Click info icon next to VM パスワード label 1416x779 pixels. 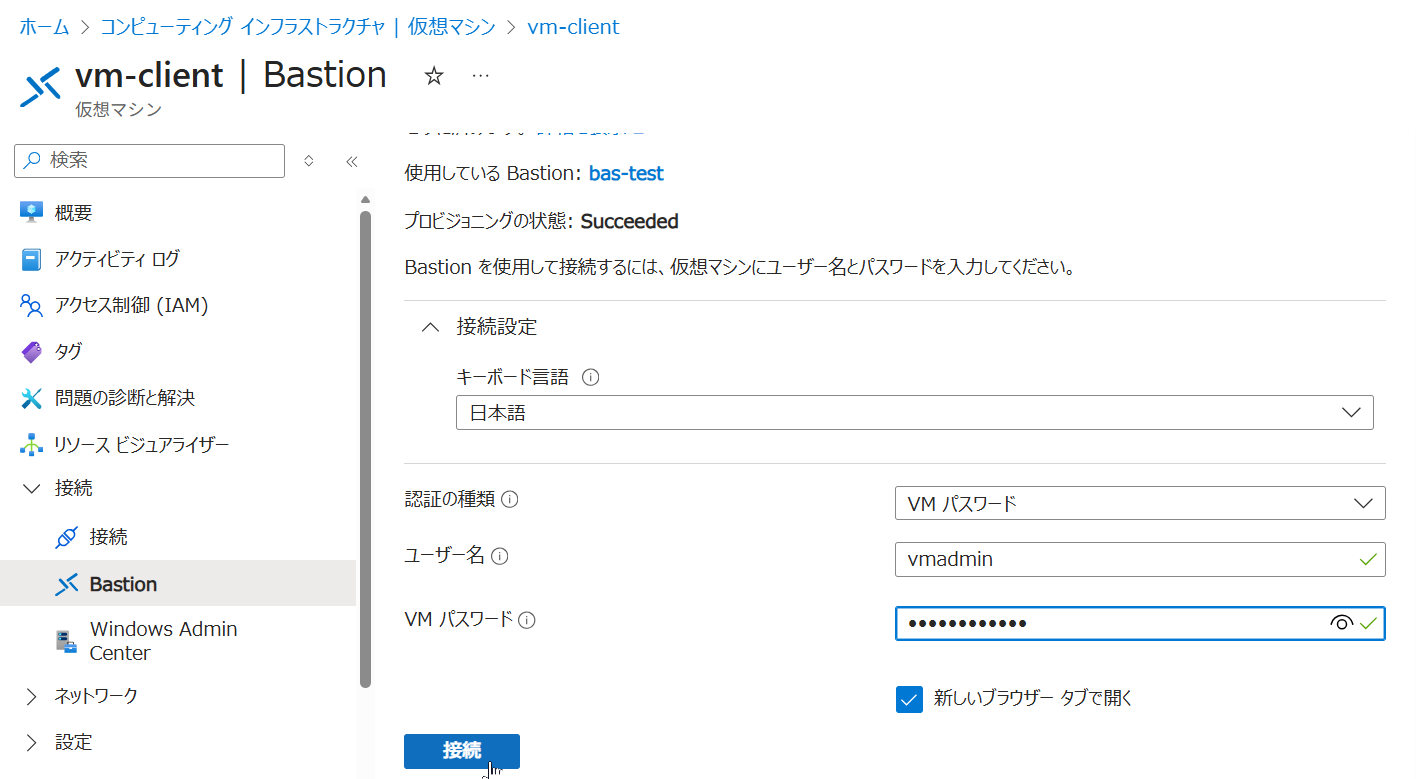tap(527, 620)
